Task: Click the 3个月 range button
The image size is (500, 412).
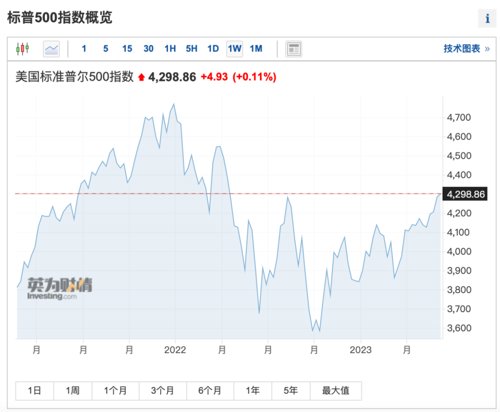Action: tap(163, 391)
